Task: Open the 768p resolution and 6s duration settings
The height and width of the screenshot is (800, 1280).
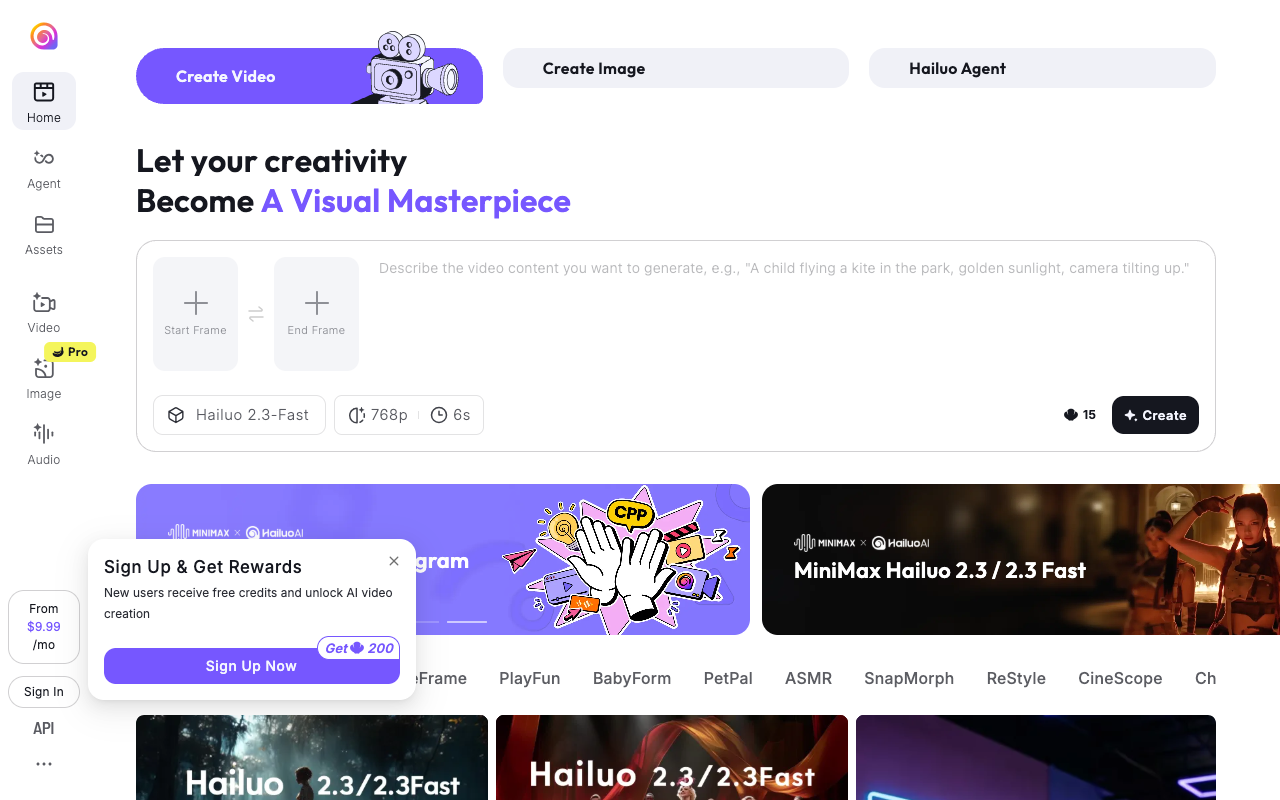Action: point(409,415)
